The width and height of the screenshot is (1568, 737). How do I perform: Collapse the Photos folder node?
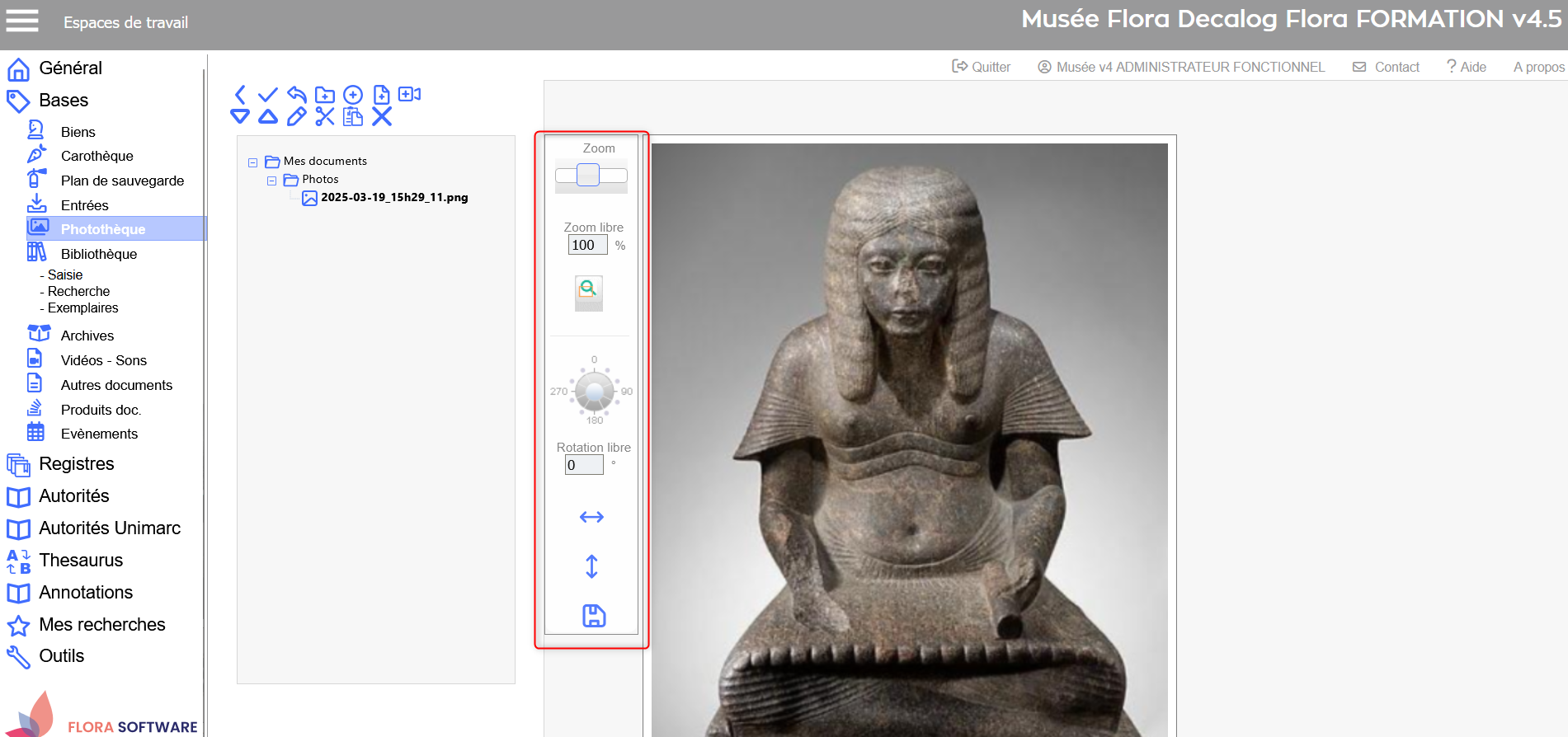pos(271,181)
